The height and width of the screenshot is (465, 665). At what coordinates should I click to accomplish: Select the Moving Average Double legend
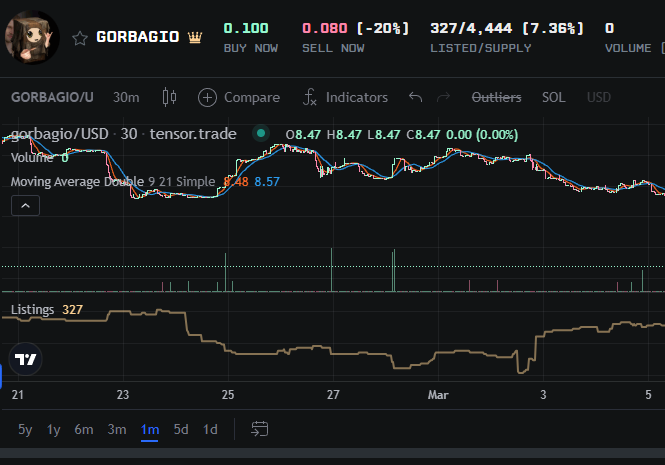tap(77, 182)
